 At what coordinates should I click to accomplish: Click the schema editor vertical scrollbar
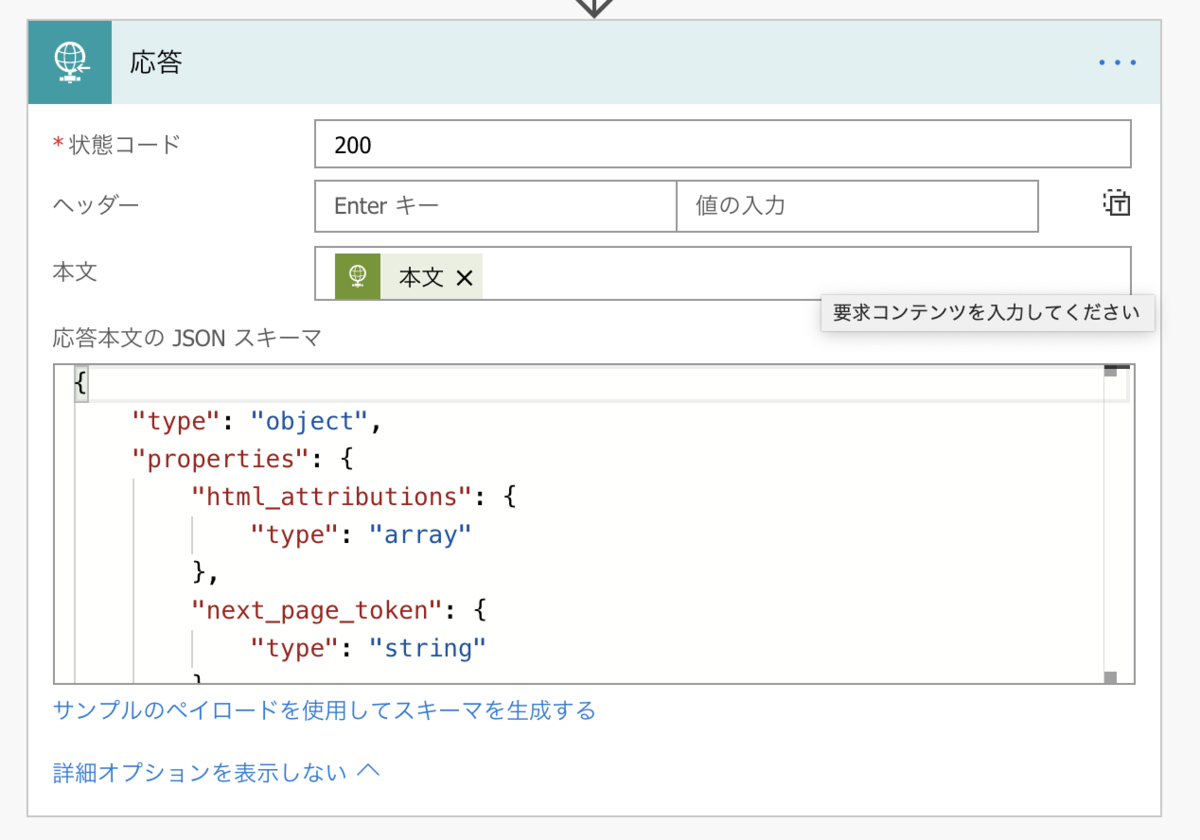(x=1110, y=524)
